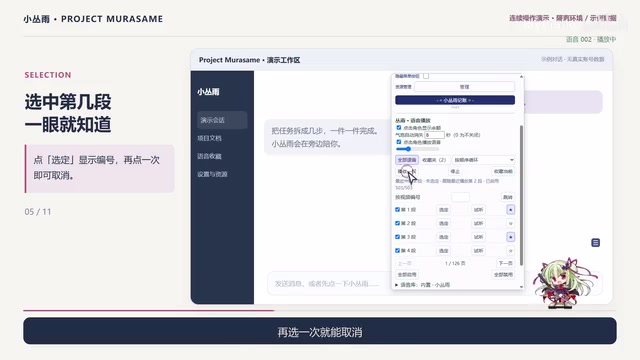
Task: Focus the bubble auto-close seconds field
Action: click(434, 135)
